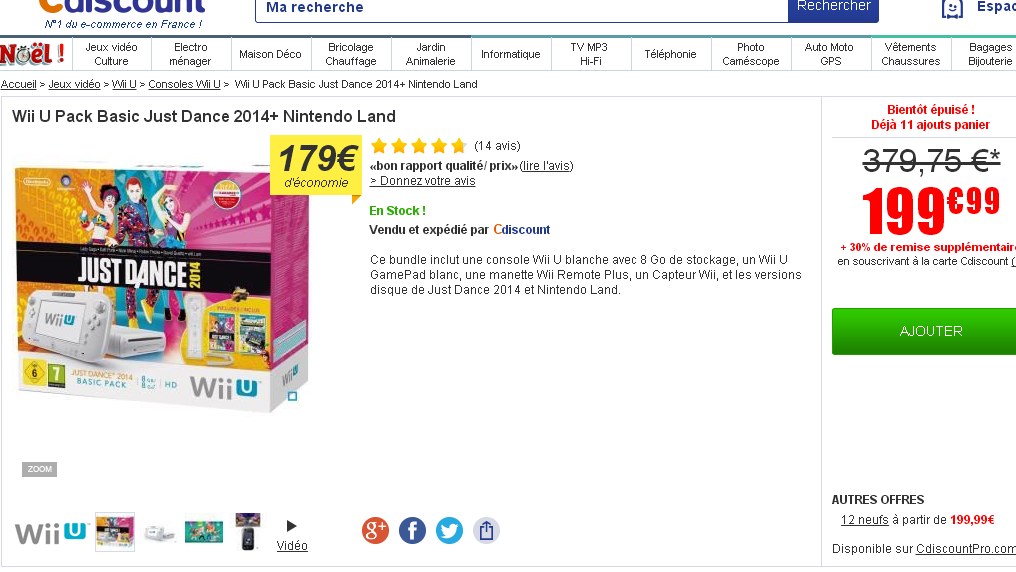
Task: Open the Informatique menu
Action: click(510, 54)
